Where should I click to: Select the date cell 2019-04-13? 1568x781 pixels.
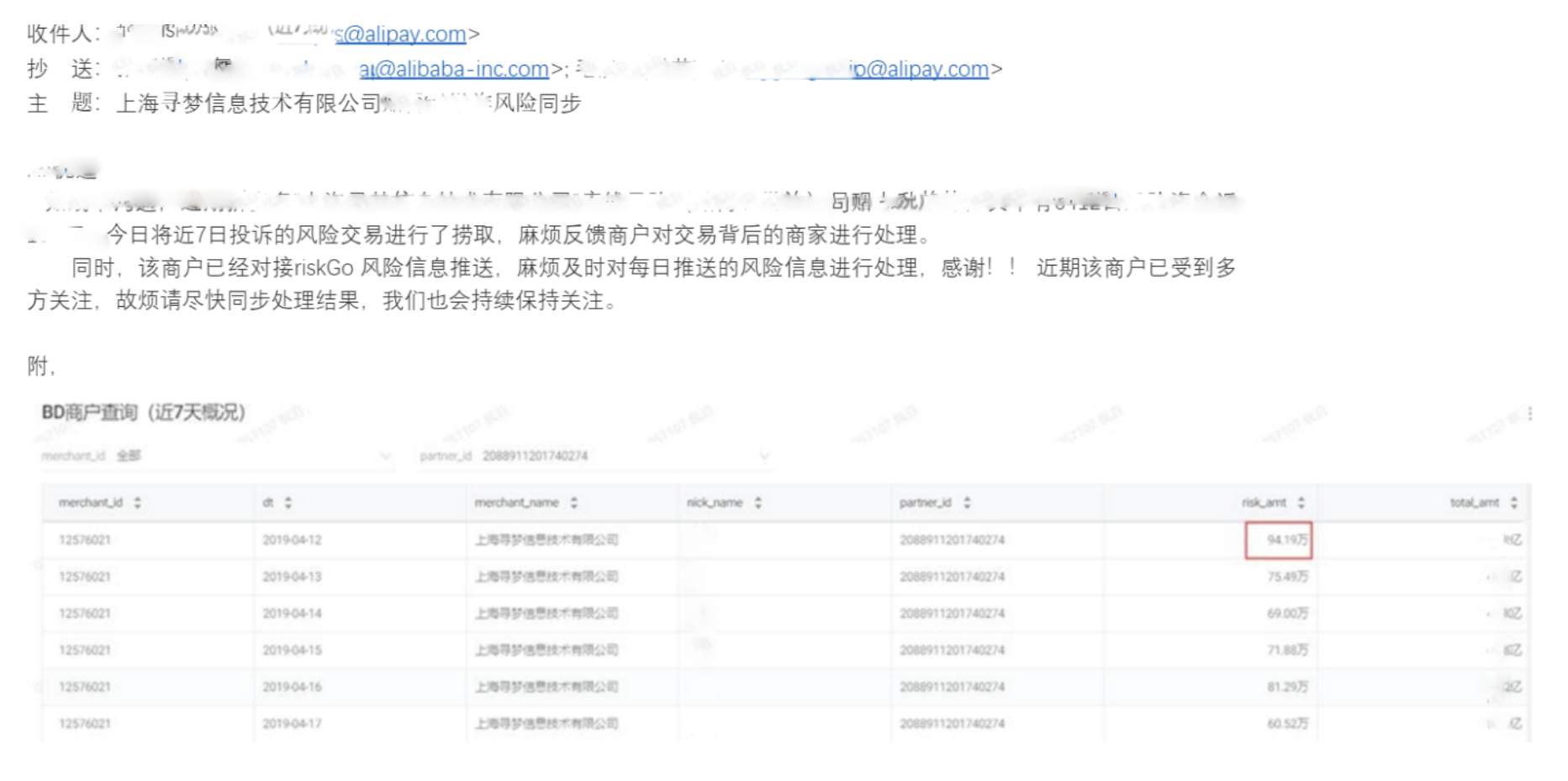pos(292,577)
